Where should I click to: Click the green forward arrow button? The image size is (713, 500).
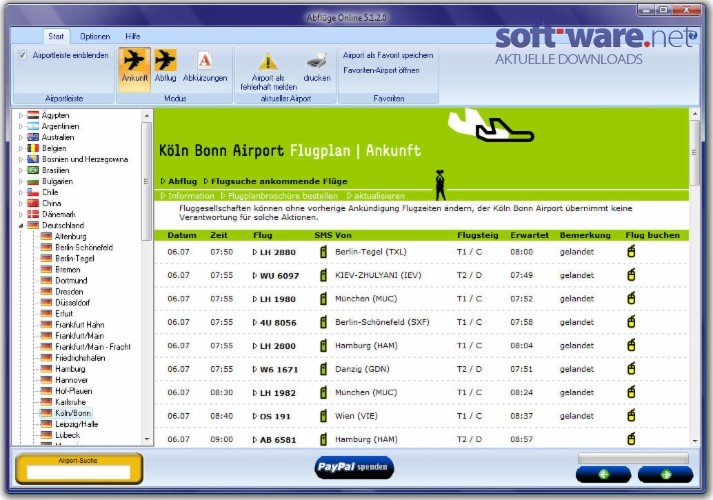665,475
